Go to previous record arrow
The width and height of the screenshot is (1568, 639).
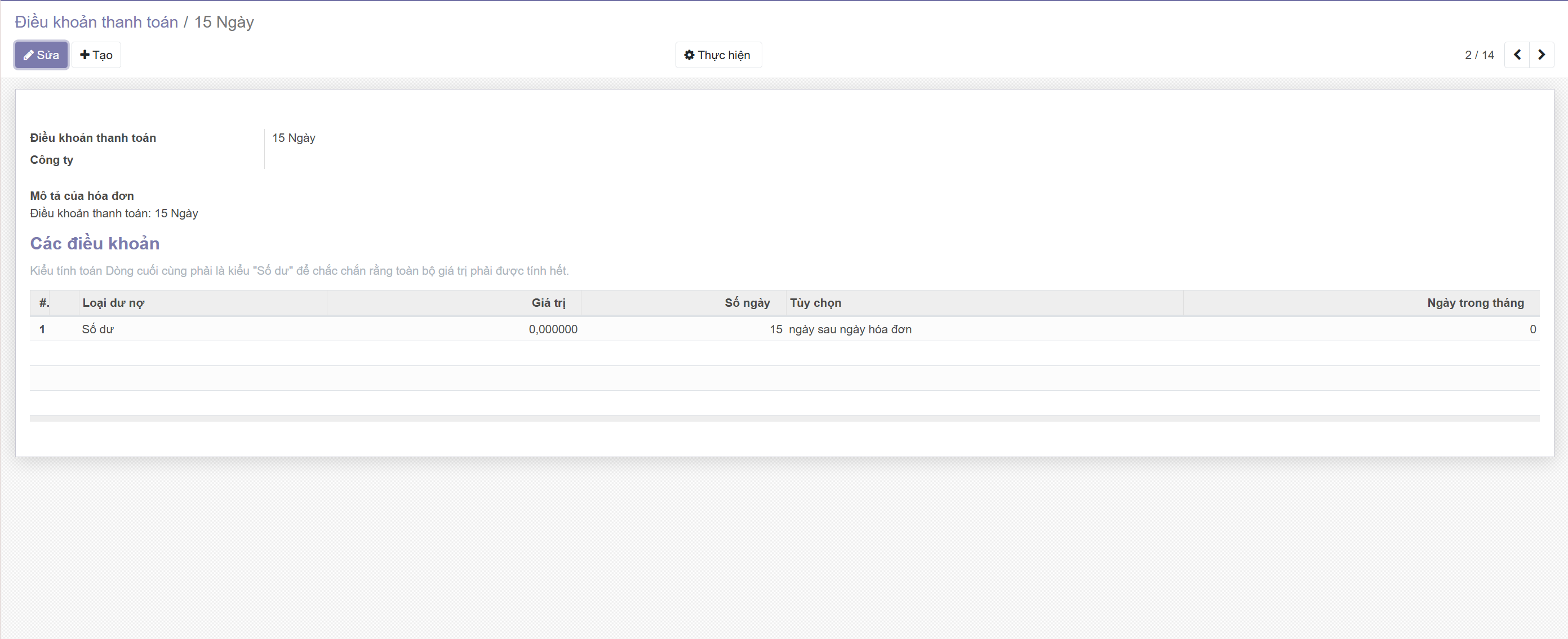coord(1517,55)
